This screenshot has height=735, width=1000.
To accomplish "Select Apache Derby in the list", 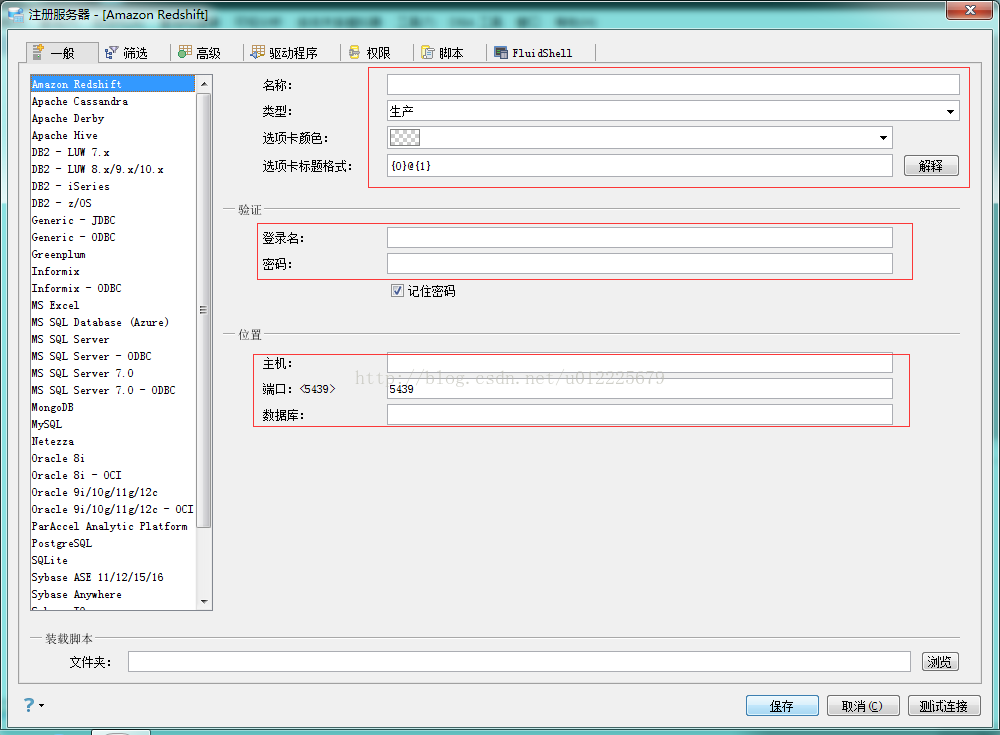I will point(113,119).
